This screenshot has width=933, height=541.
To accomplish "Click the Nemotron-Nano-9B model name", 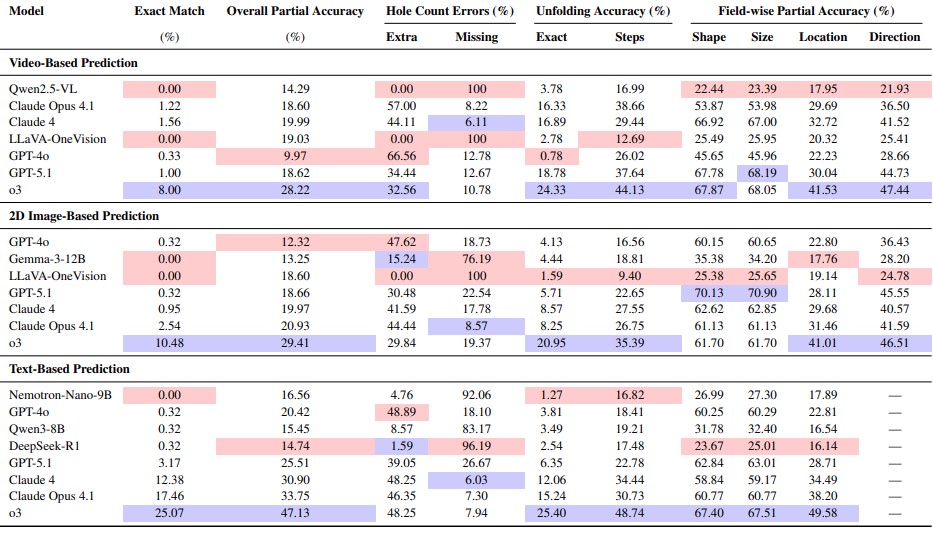I will [59, 396].
